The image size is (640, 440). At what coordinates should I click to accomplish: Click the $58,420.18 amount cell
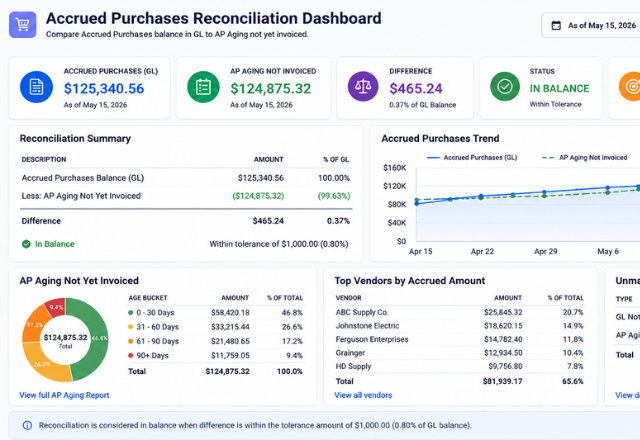point(230,313)
